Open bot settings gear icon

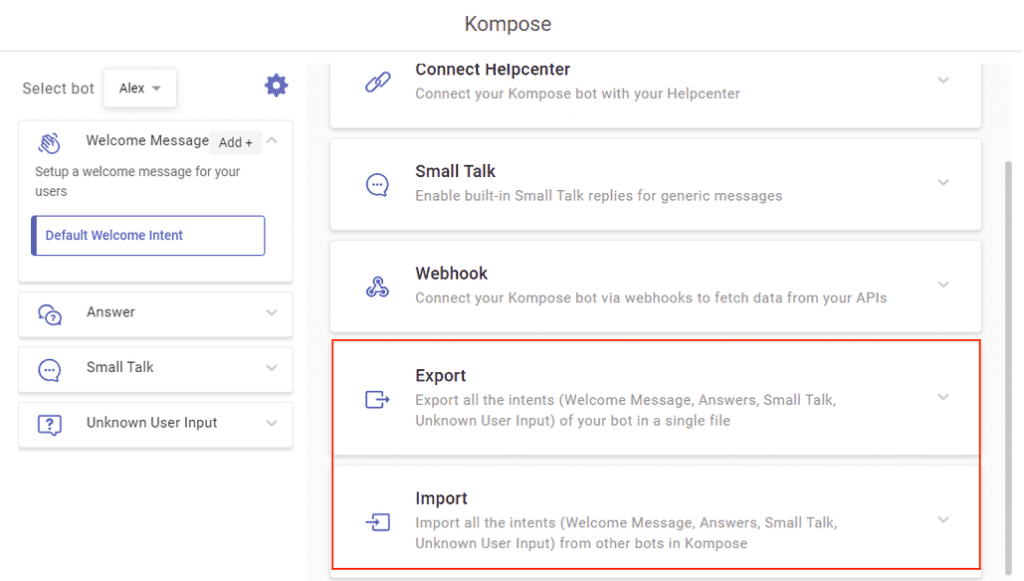[x=276, y=86]
